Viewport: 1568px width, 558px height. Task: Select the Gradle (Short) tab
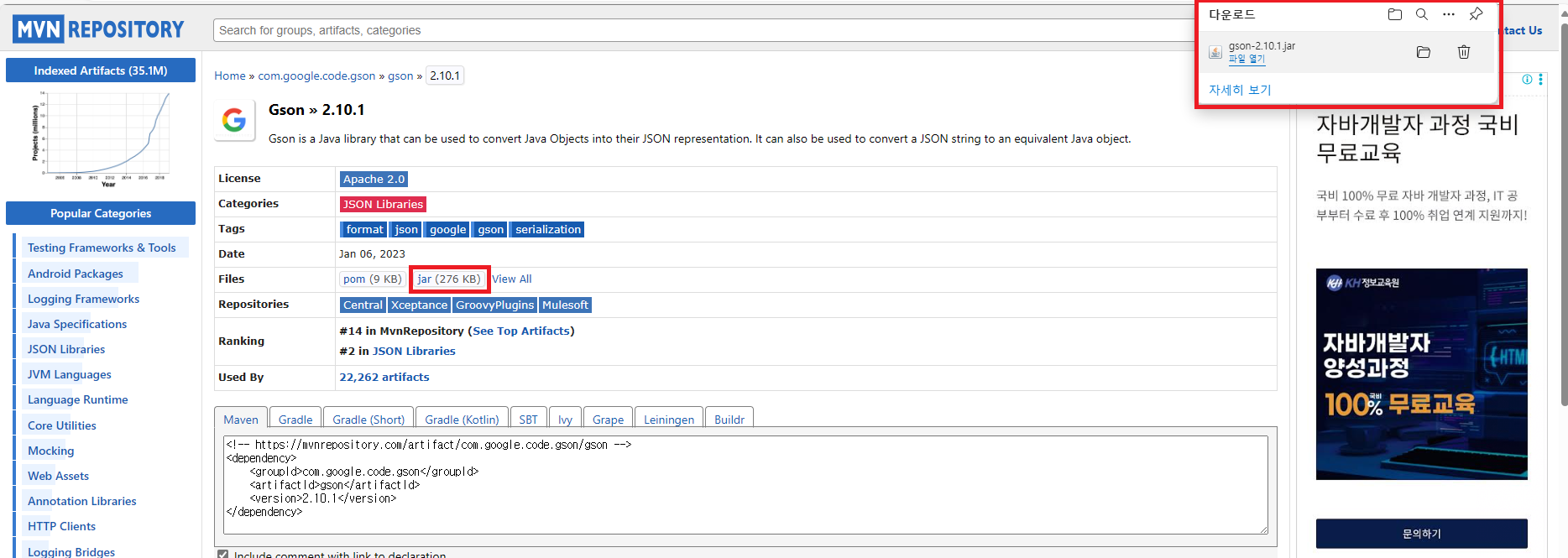click(x=368, y=420)
